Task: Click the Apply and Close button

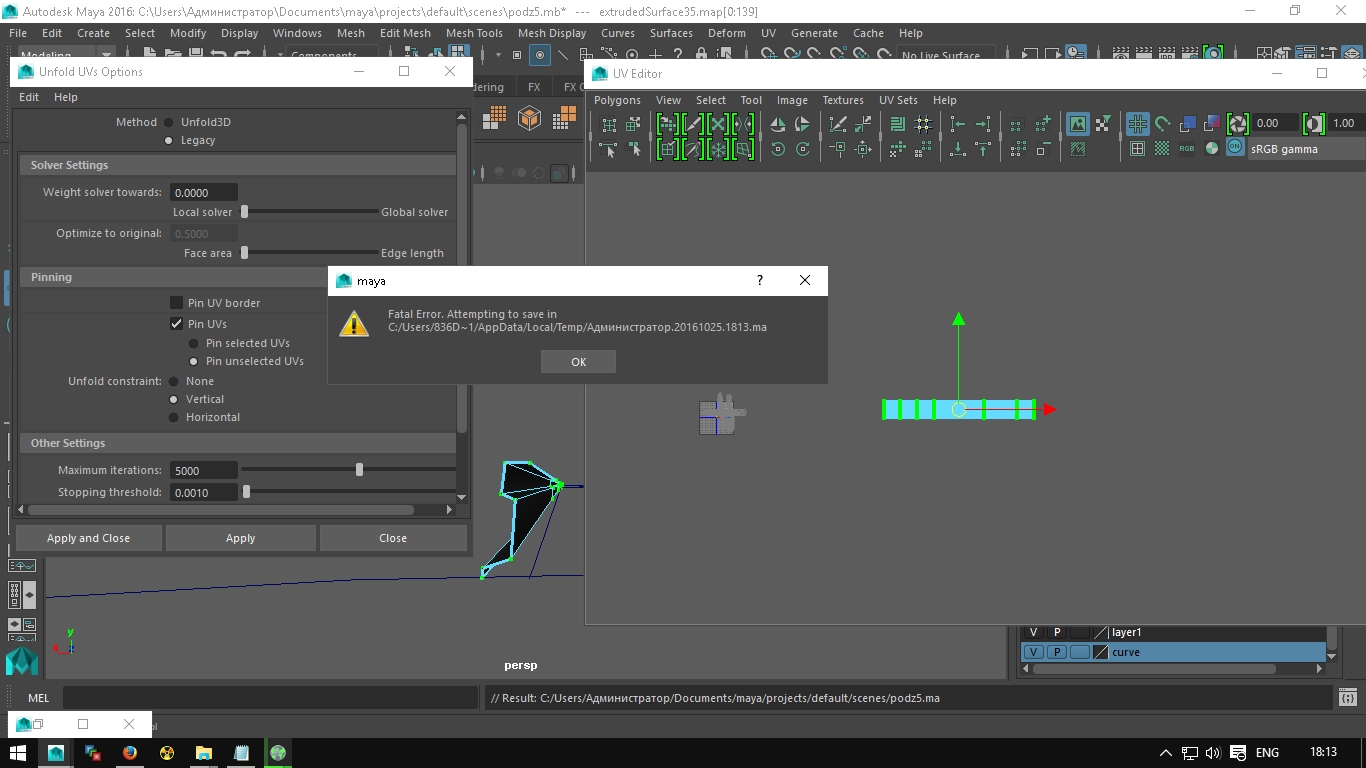Action: 88,538
